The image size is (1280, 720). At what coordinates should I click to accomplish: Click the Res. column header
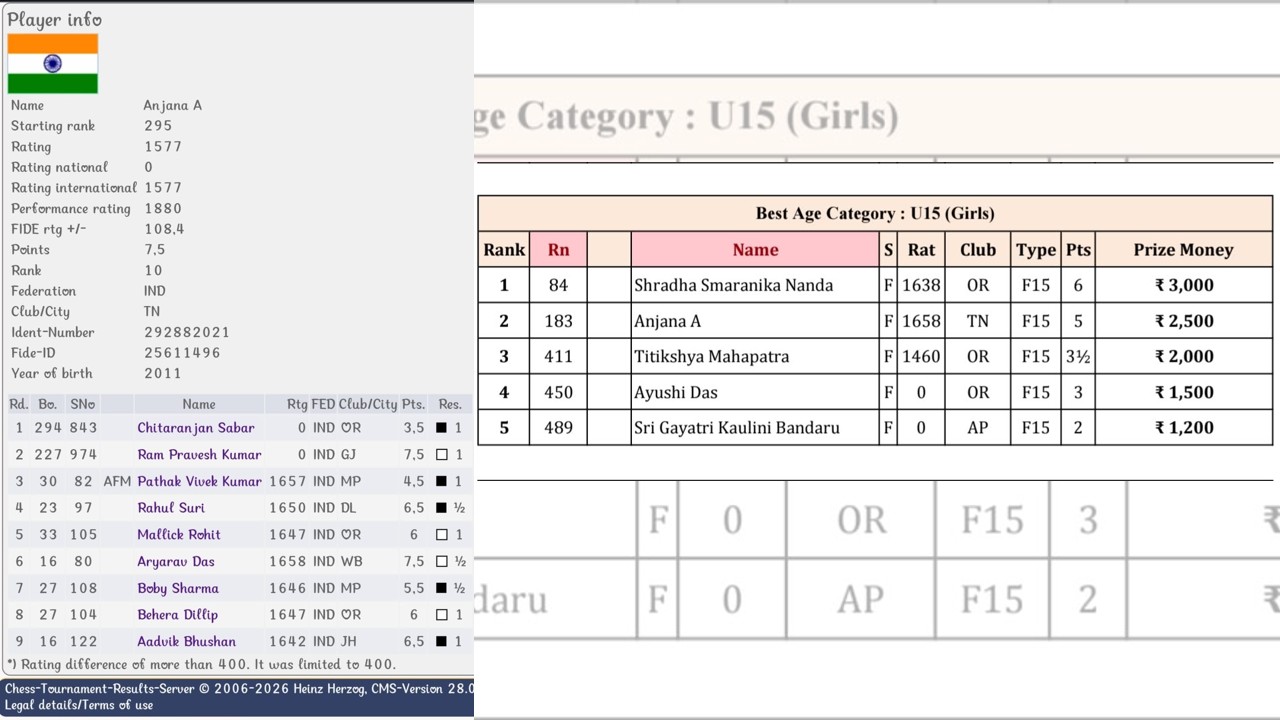(x=450, y=404)
